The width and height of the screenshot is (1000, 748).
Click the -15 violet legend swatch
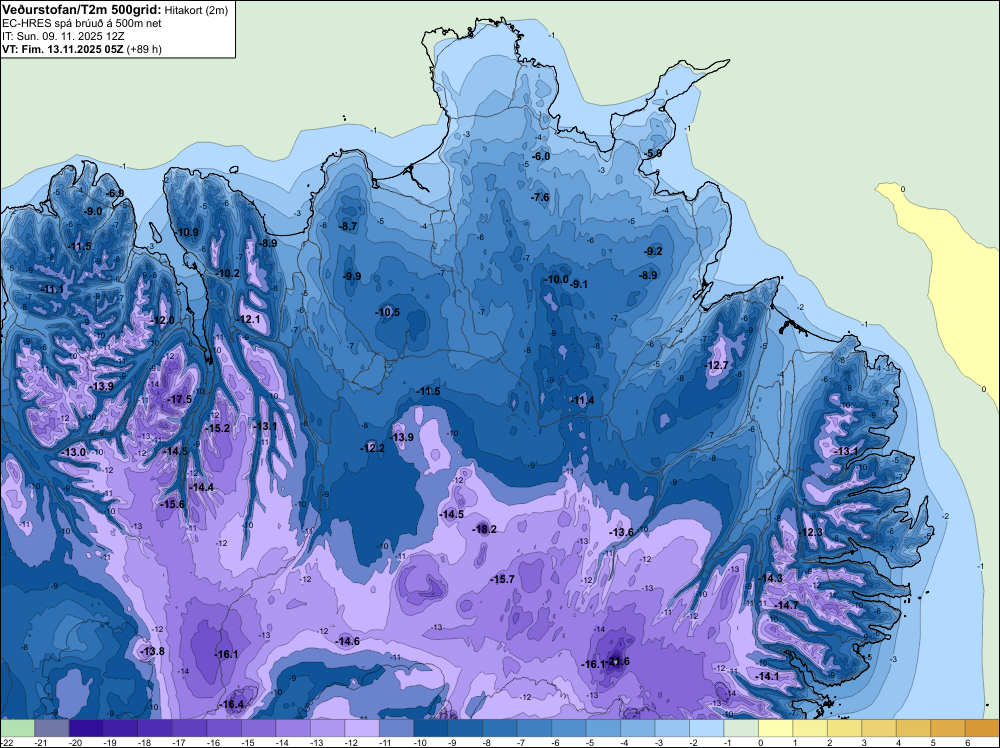coord(258,728)
